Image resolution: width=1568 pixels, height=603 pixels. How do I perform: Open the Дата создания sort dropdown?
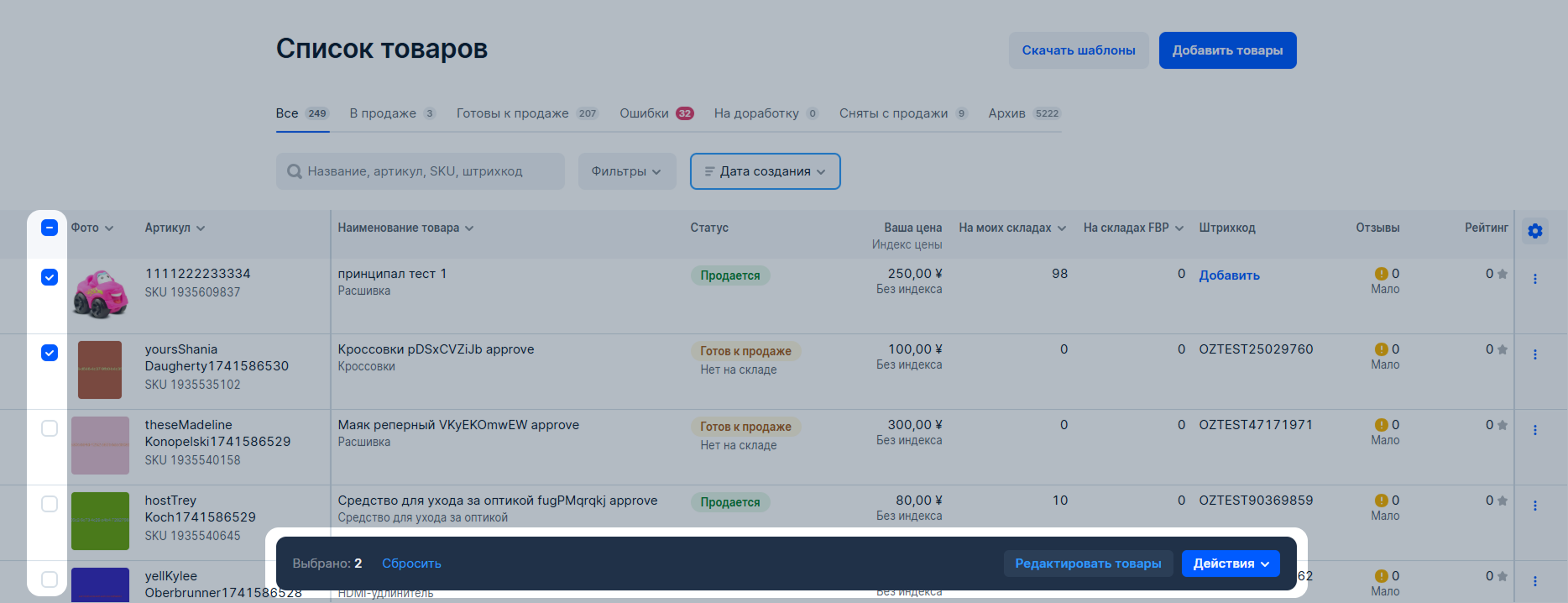[x=765, y=171]
